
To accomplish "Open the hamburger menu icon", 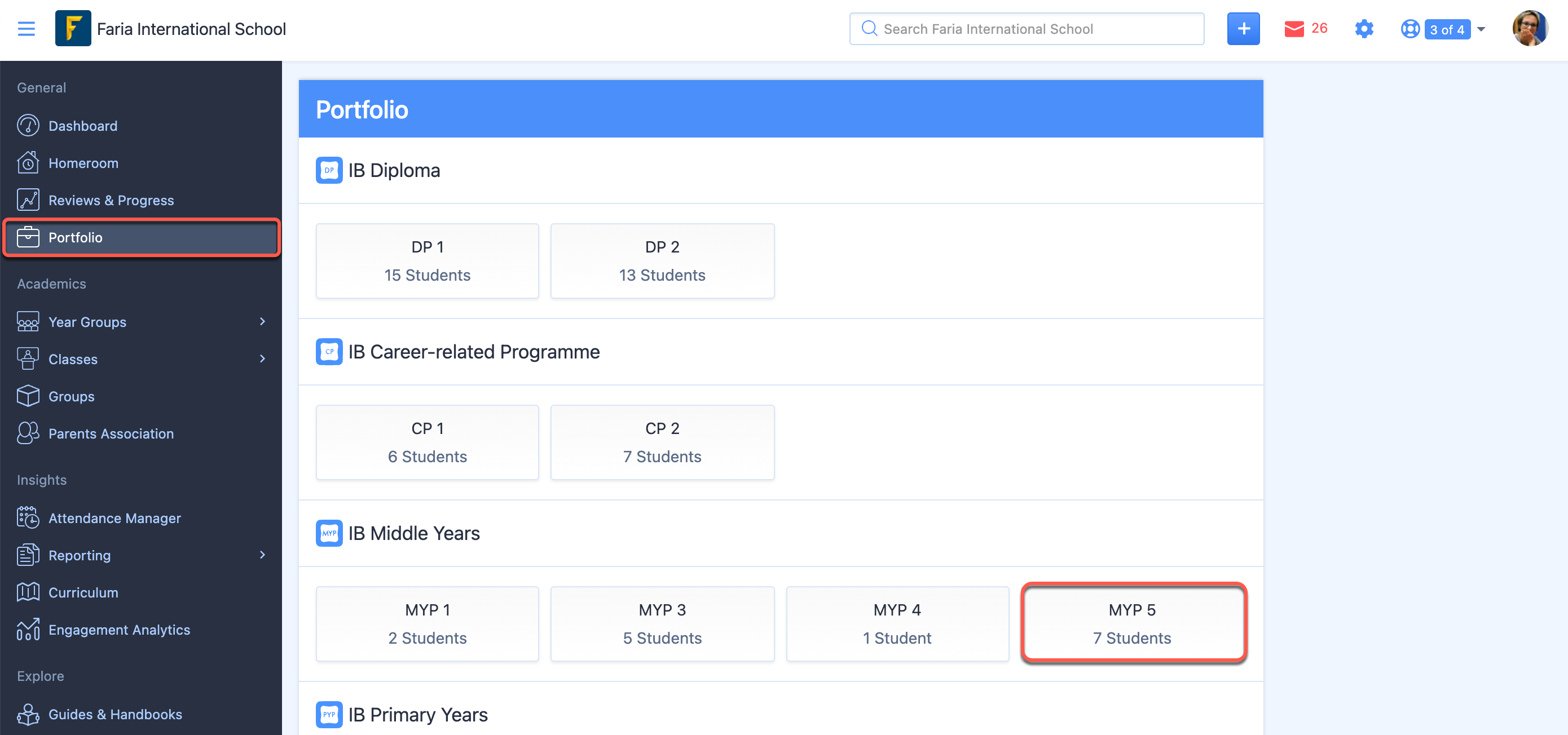I will coord(26,29).
